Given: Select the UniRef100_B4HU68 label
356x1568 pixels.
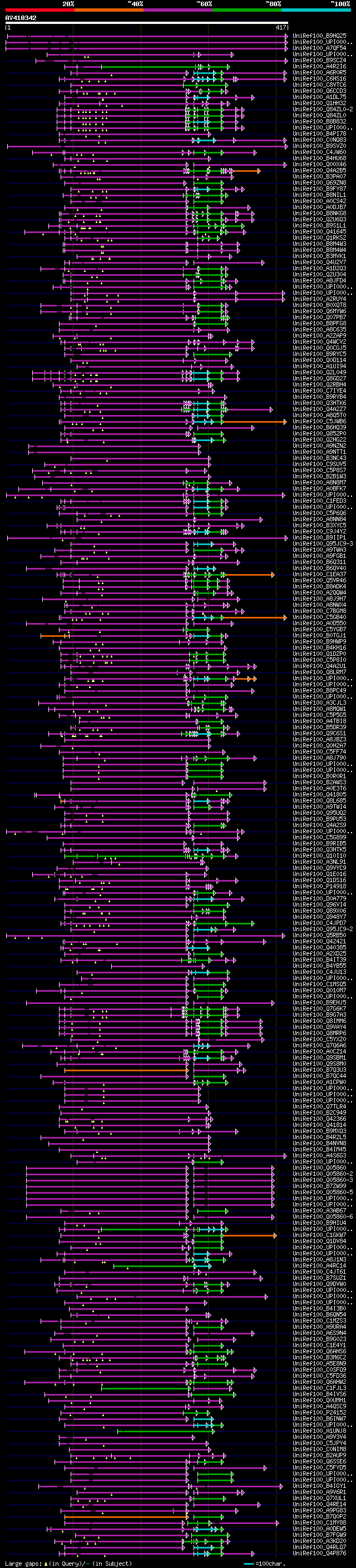Looking at the screenshot, I should [x=319, y=159].
